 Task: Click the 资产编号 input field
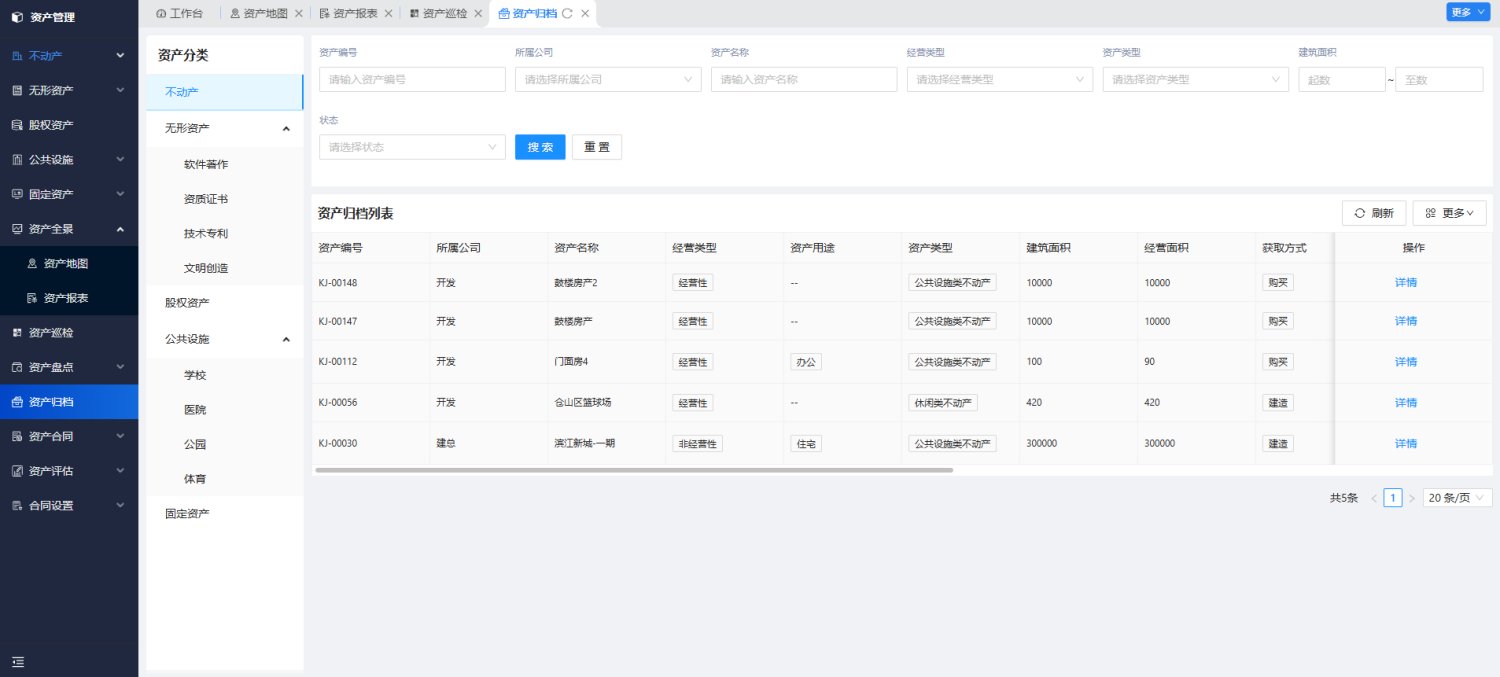(x=412, y=79)
